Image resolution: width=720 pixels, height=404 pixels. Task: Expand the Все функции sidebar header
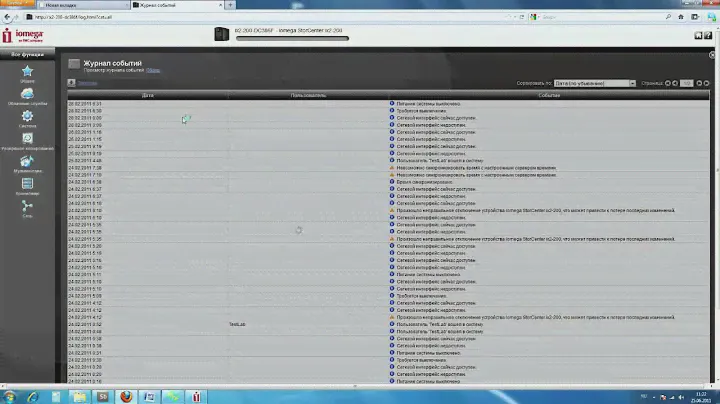[26, 56]
